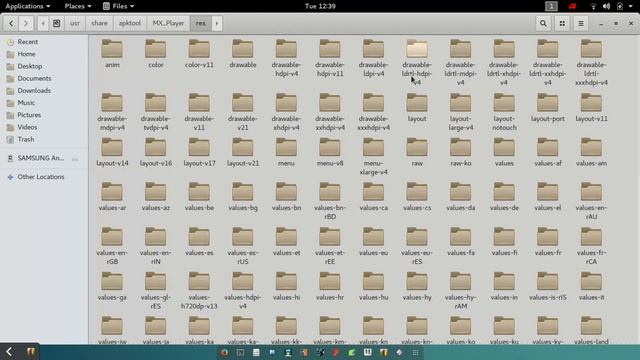The width and height of the screenshot is (640, 360).
Task: Open the Files hamburger options menu
Action: click(x=581, y=23)
